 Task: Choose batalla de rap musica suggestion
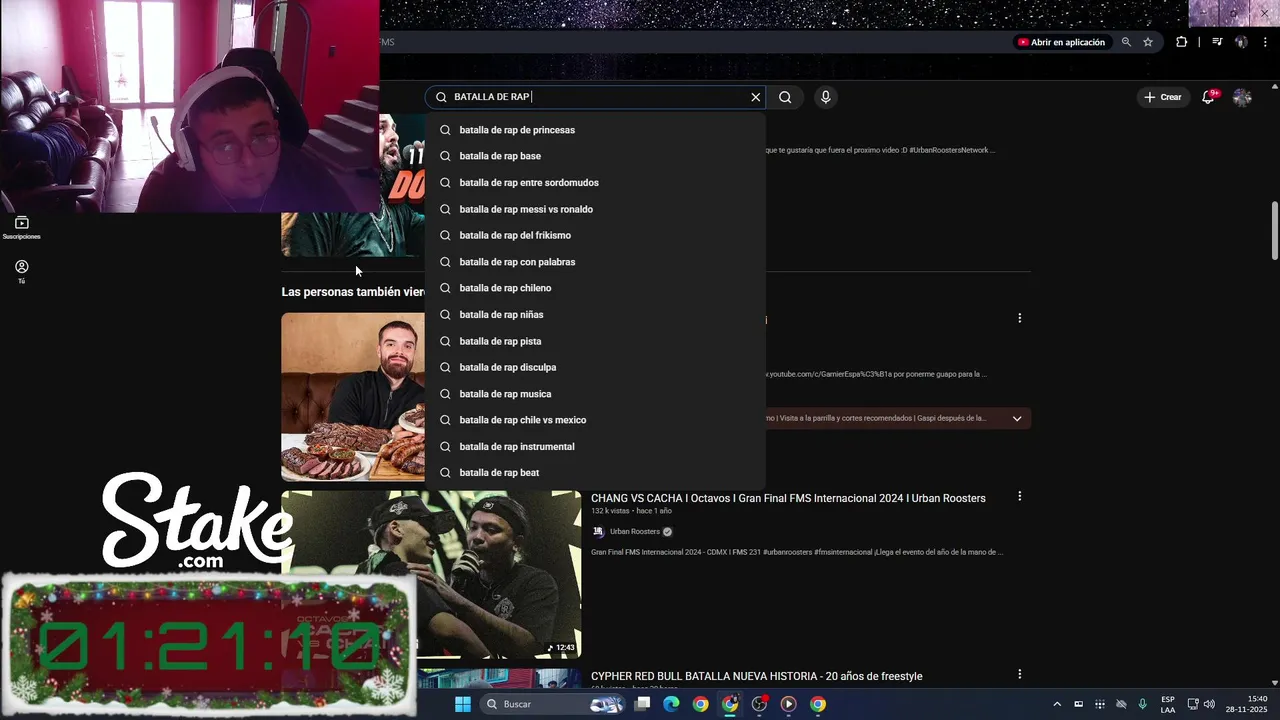tap(595, 394)
